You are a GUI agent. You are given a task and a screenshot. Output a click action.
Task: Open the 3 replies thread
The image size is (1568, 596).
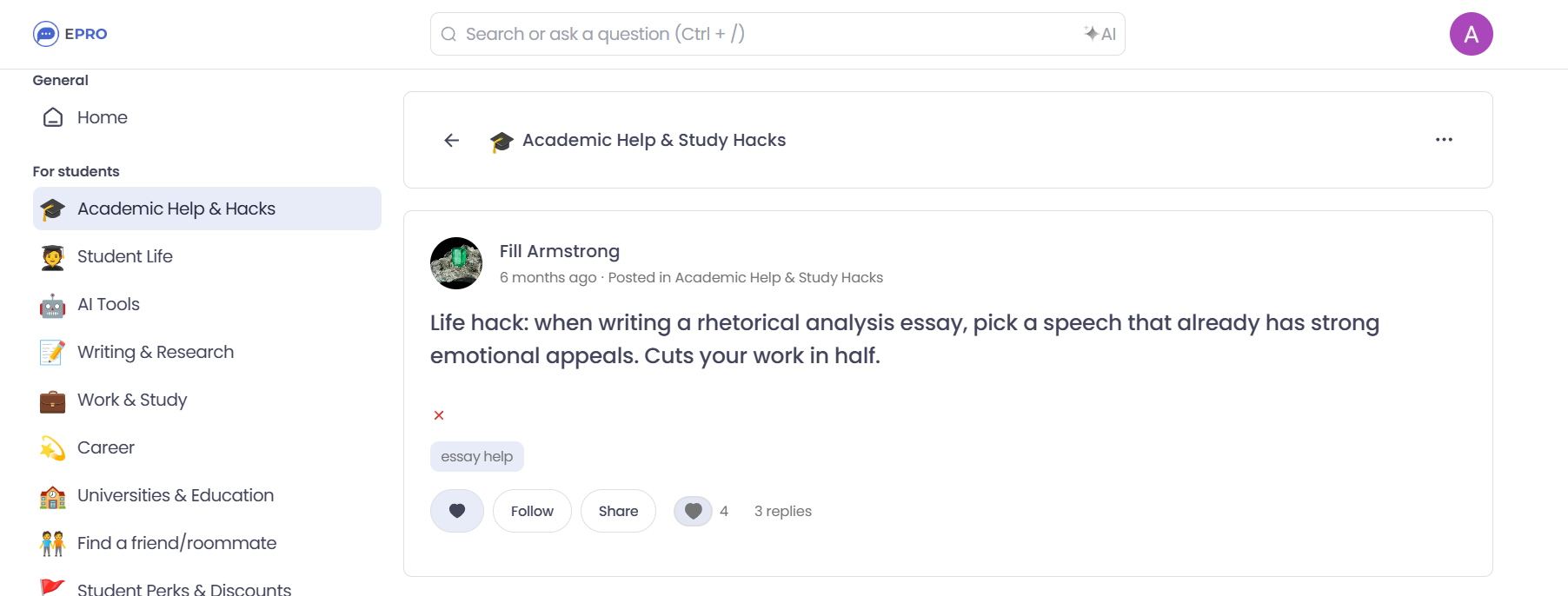pos(781,511)
